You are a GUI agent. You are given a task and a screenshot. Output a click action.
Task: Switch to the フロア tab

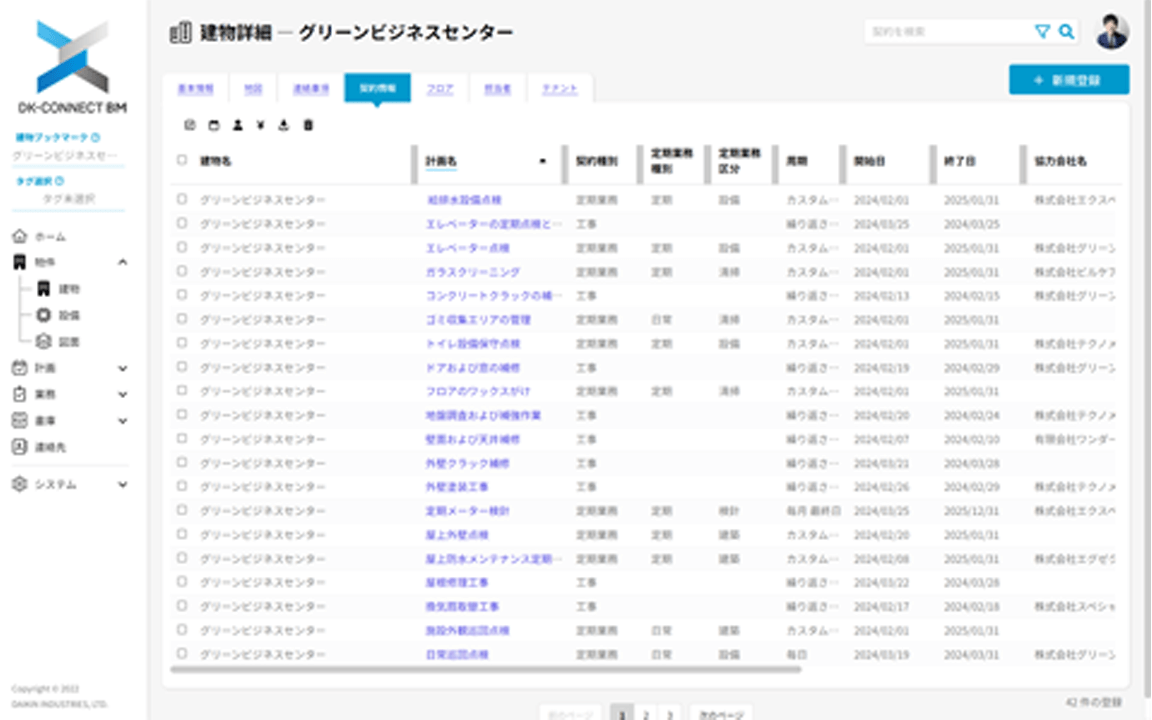click(x=439, y=89)
